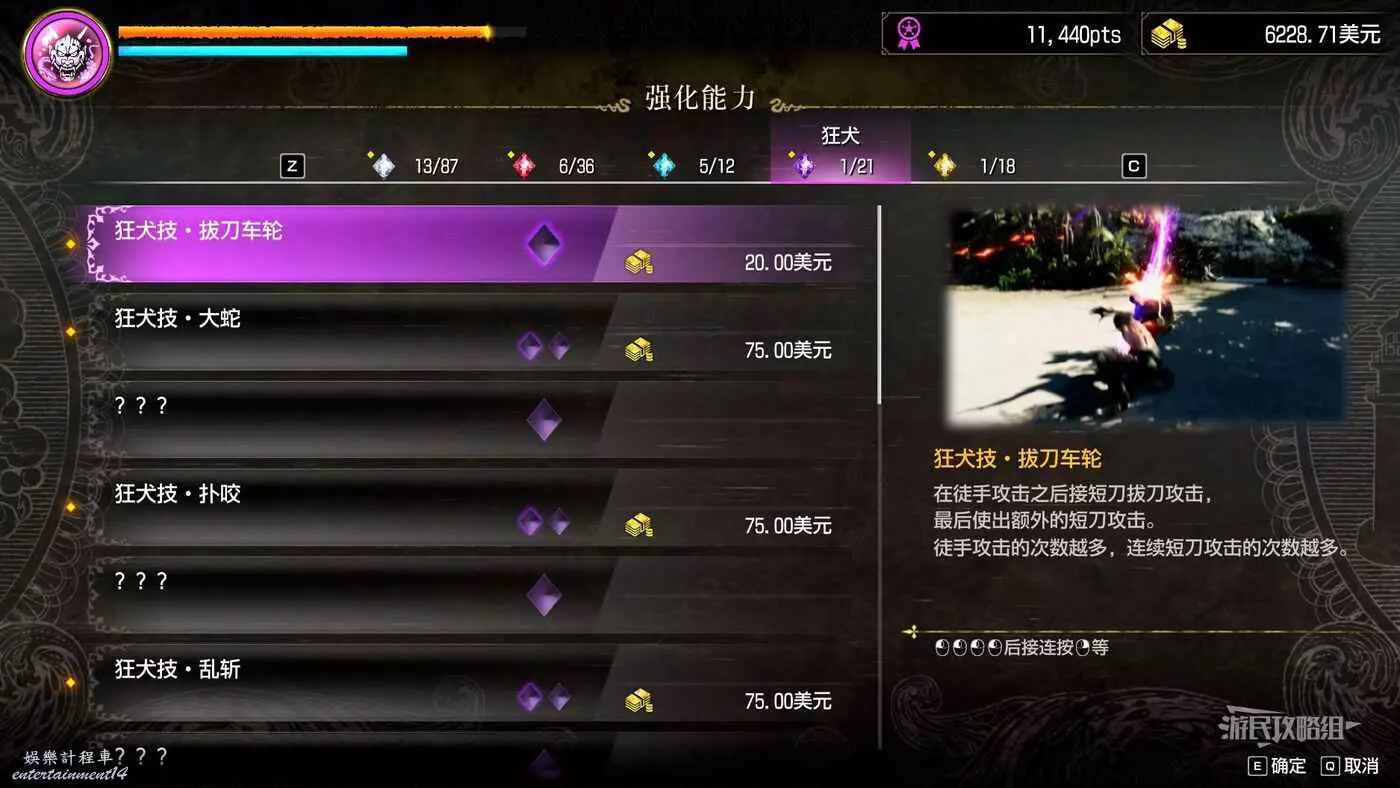The width and height of the screenshot is (1400, 788).
Task: Click the demon mask character portrait icon
Action: tap(67, 51)
